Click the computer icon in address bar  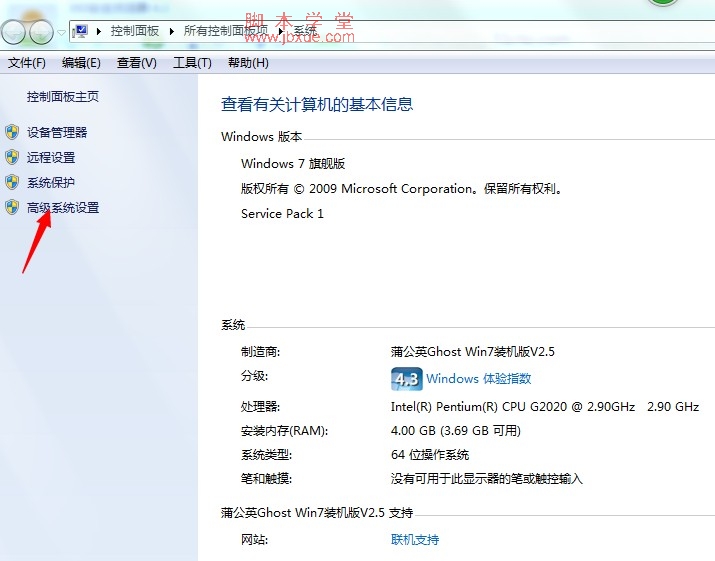(80, 31)
